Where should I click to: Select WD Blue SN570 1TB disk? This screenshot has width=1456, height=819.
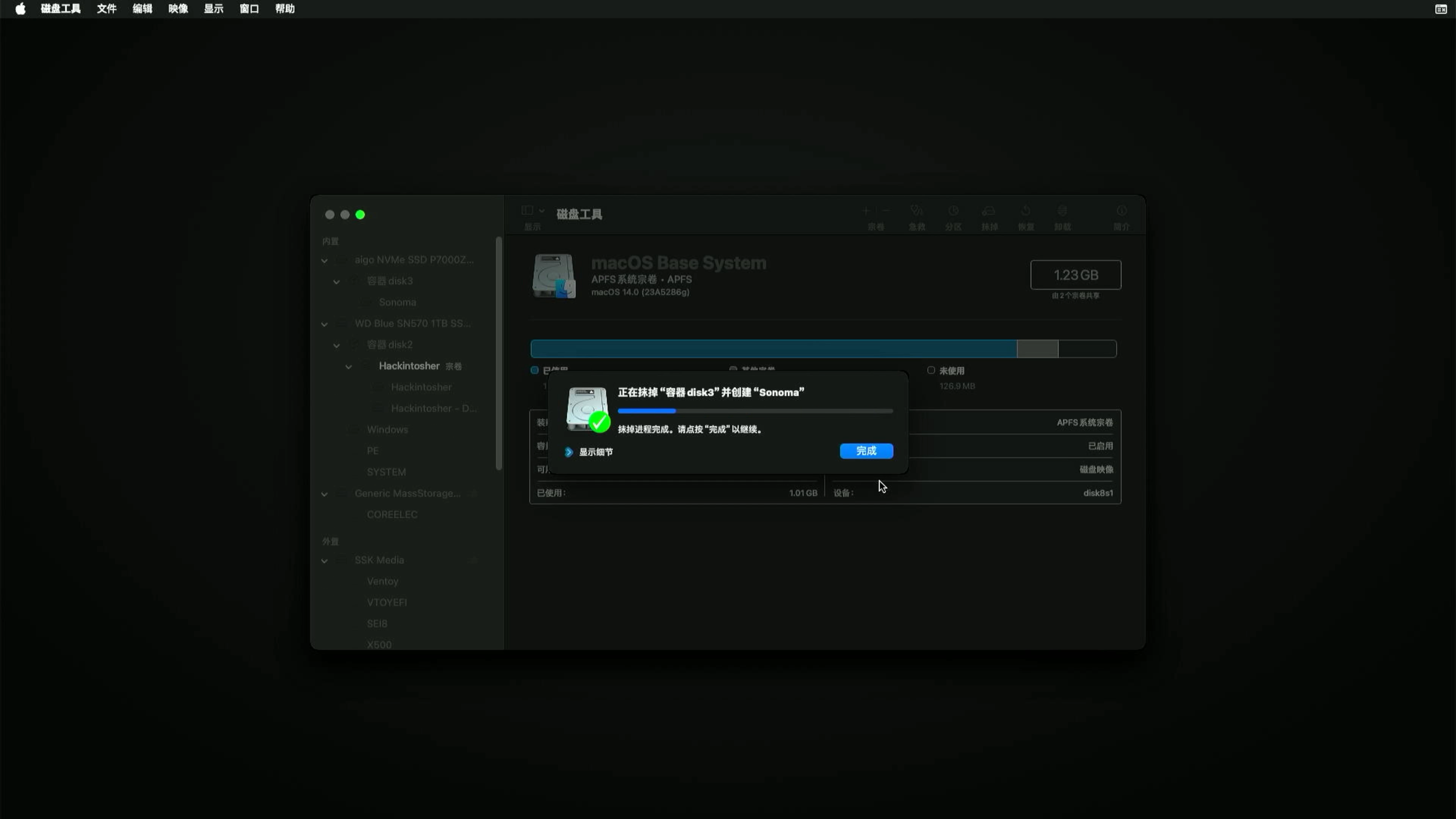(x=412, y=323)
